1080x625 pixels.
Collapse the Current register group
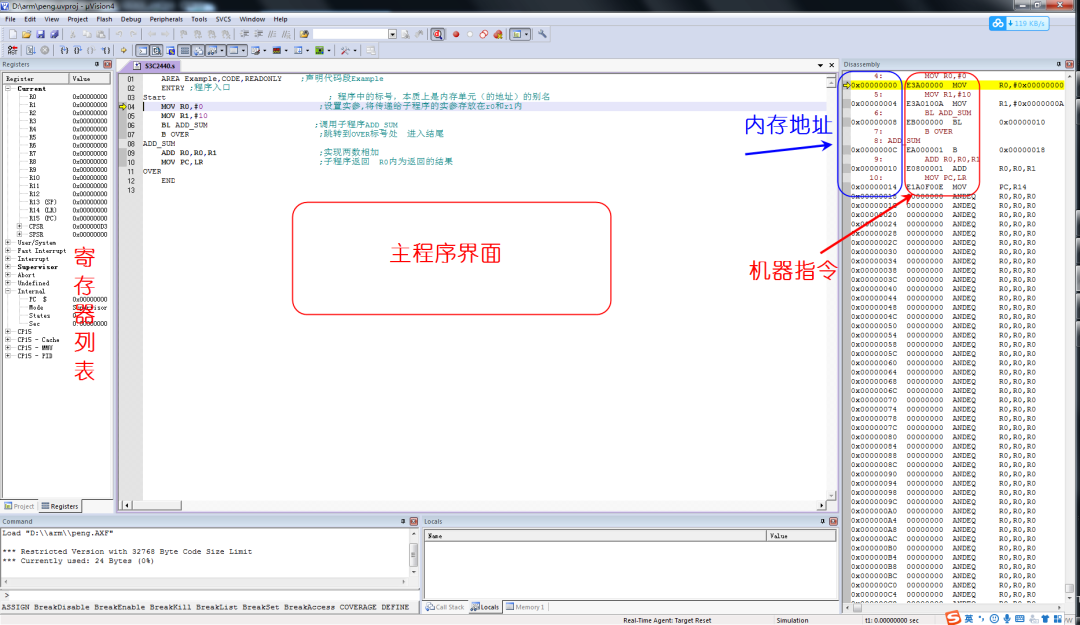point(8,89)
